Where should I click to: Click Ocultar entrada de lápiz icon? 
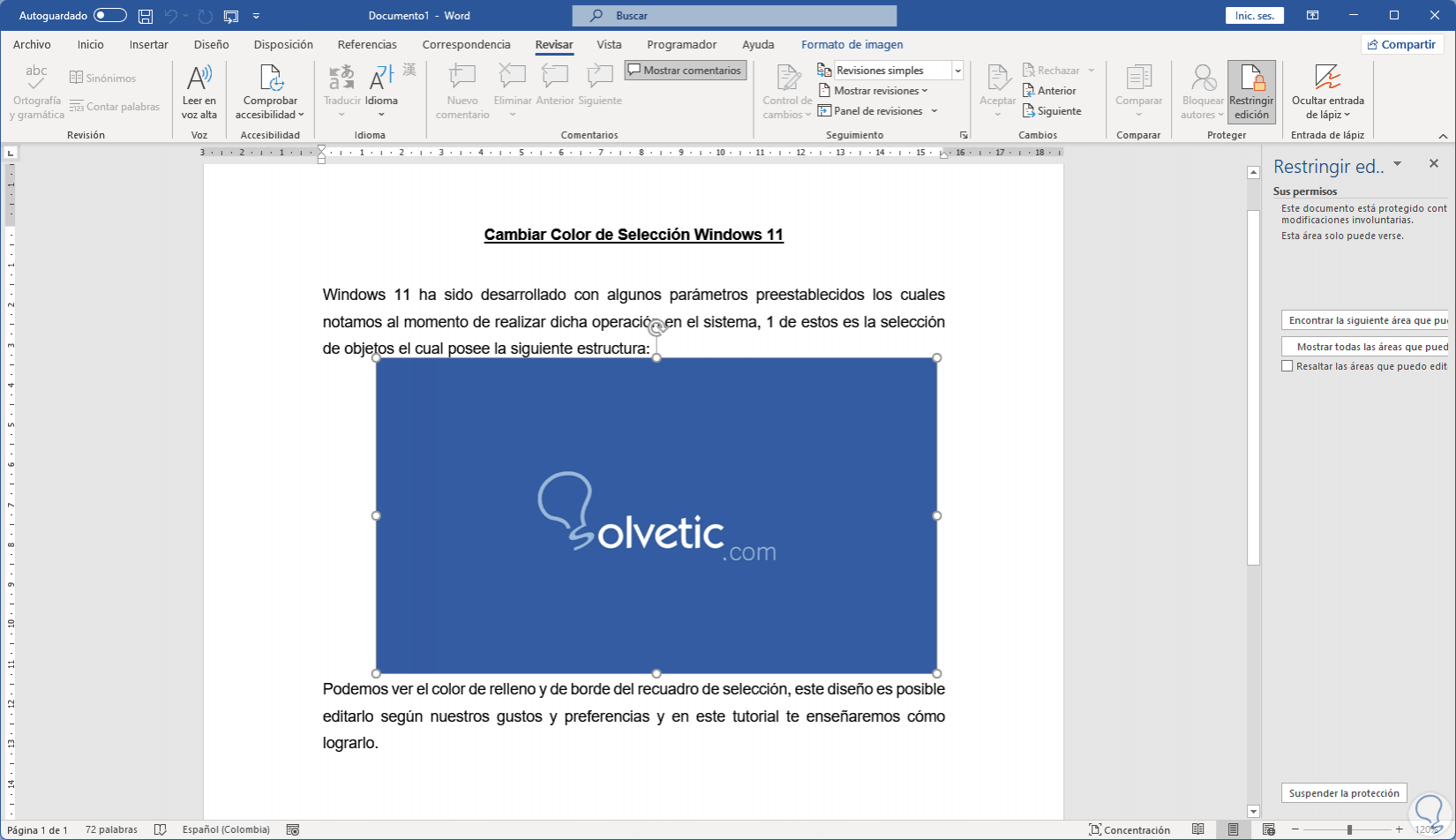(1328, 78)
